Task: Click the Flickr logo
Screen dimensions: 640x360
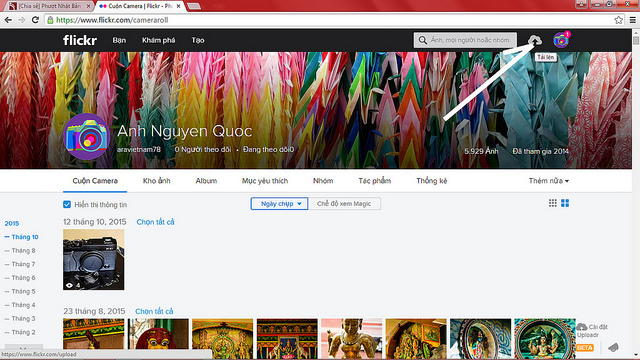Action: 80,40
